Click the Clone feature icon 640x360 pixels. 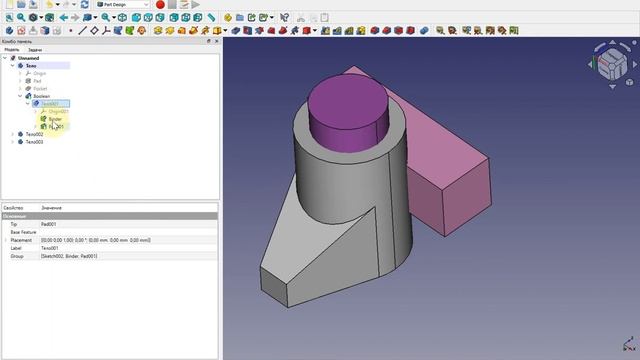(x=142, y=31)
